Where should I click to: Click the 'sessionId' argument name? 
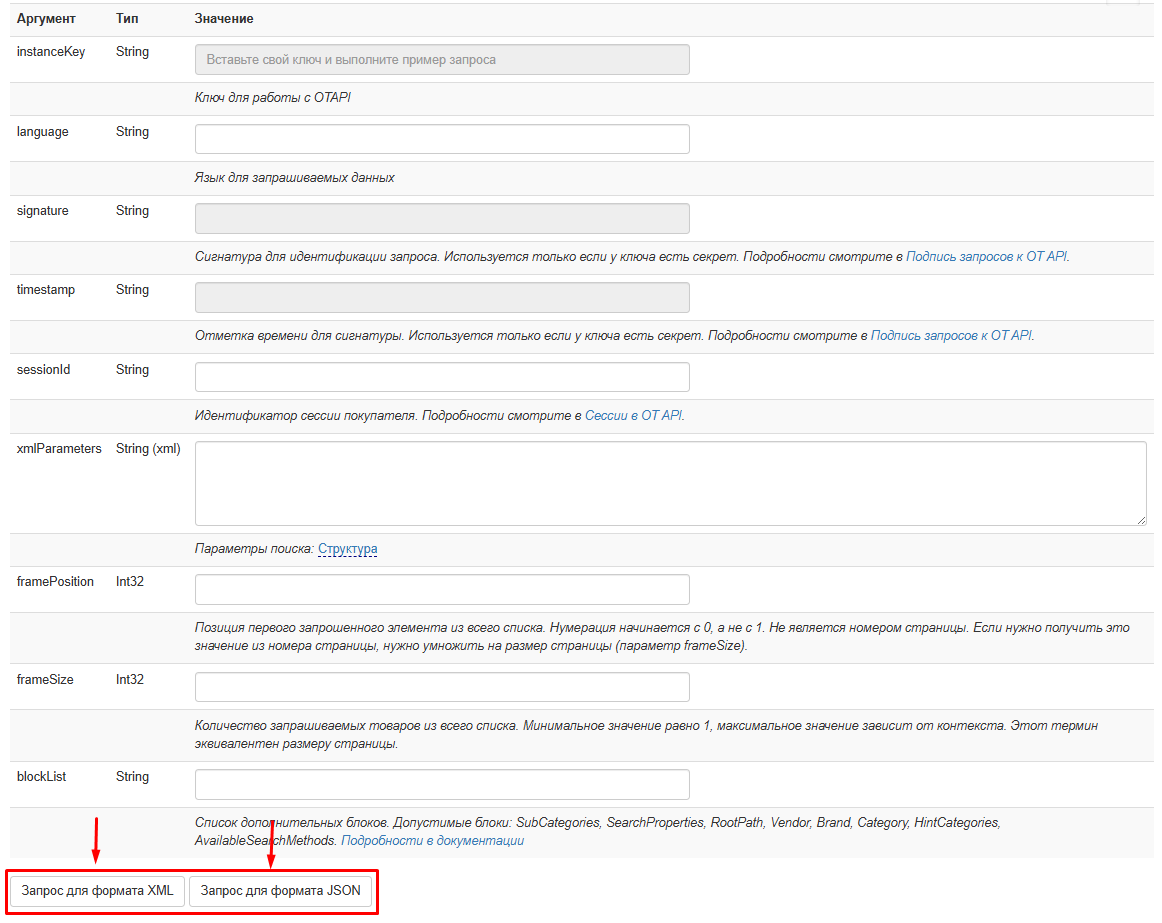(x=44, y=369)
